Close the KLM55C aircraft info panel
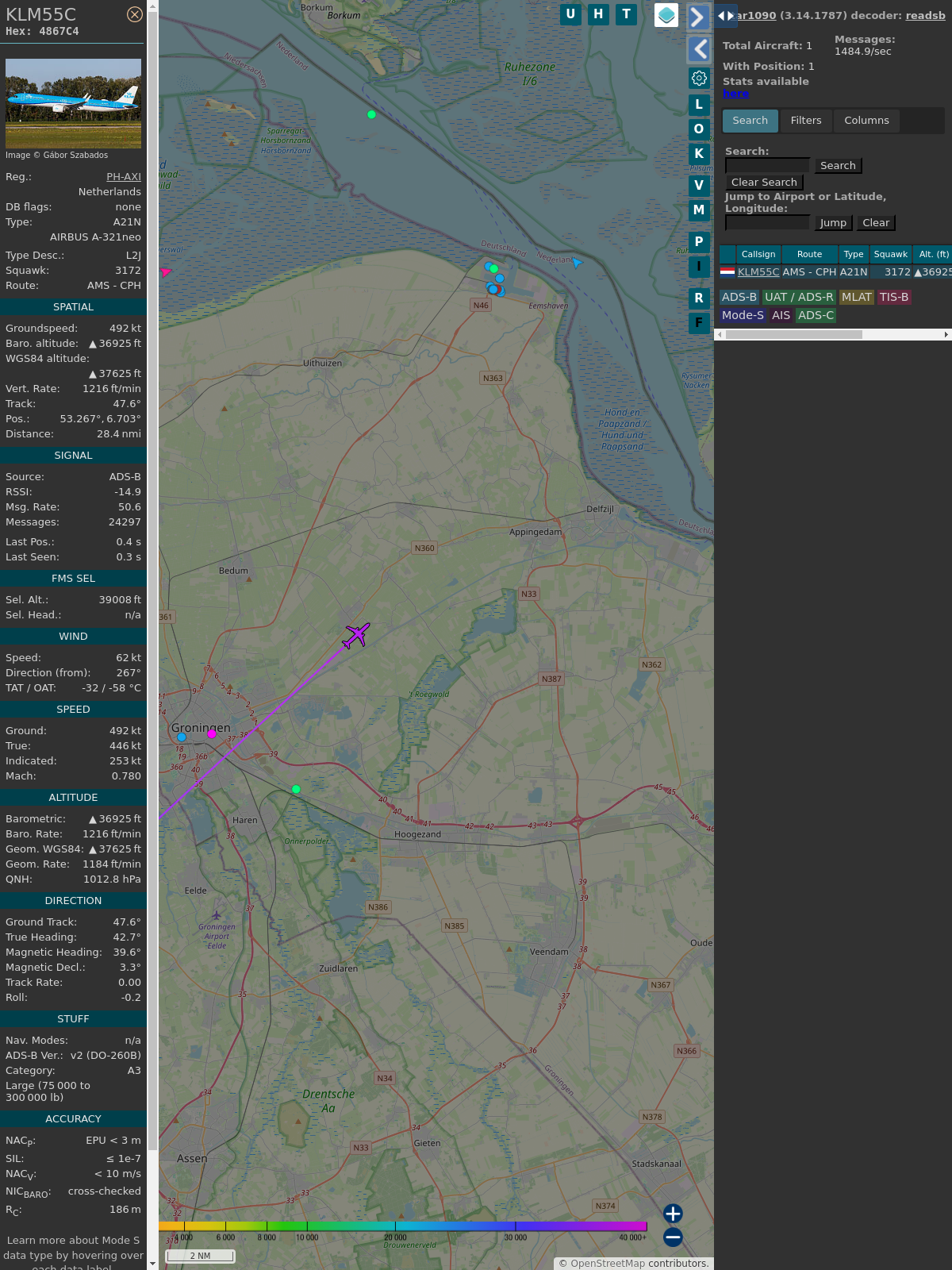 (x=135, y=14)
